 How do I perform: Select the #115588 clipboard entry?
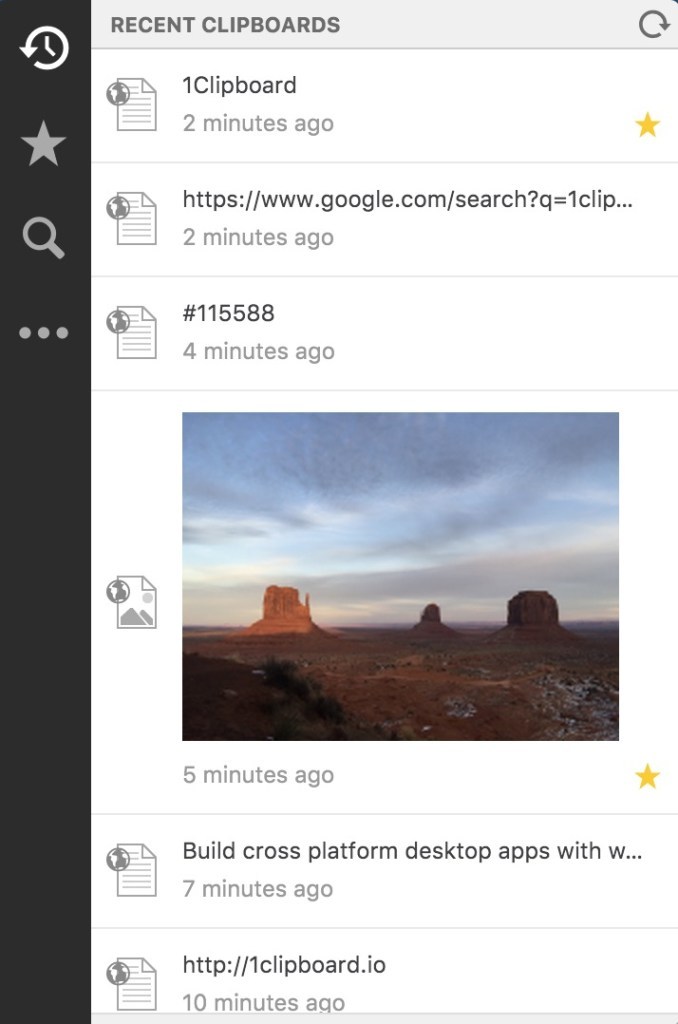[385, 334]
